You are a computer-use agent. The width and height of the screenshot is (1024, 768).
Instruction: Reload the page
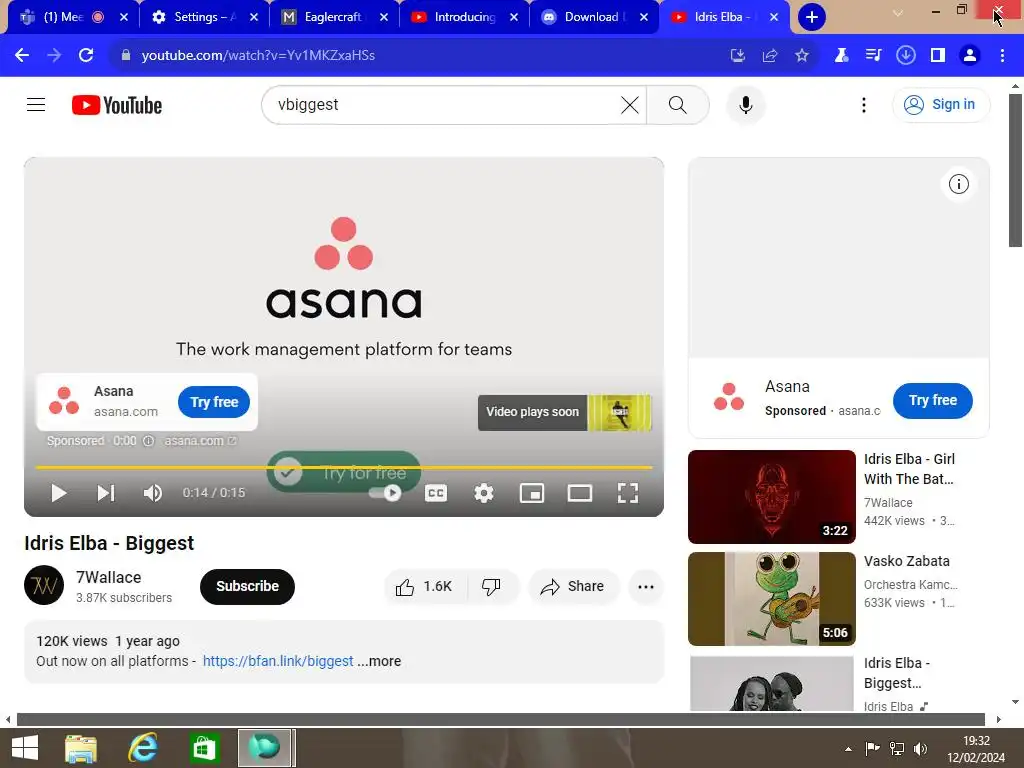(86, 55)
